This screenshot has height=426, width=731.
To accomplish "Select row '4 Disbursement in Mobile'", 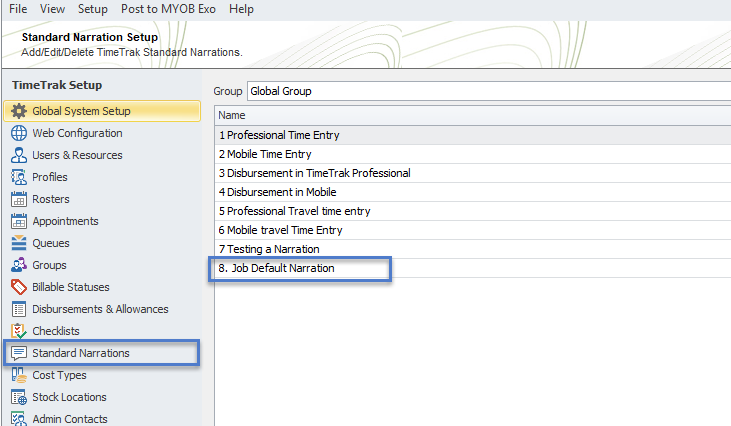I will pos(473,192).
